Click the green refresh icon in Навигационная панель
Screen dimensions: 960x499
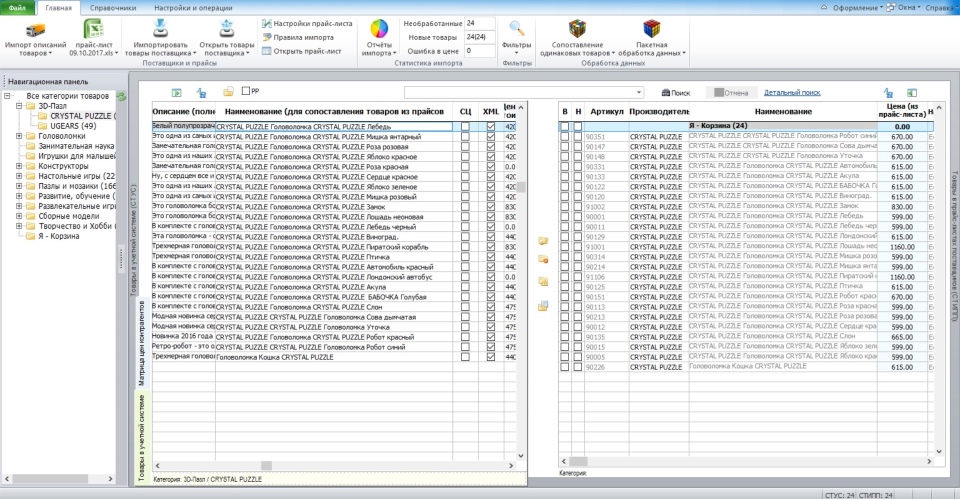121,96
